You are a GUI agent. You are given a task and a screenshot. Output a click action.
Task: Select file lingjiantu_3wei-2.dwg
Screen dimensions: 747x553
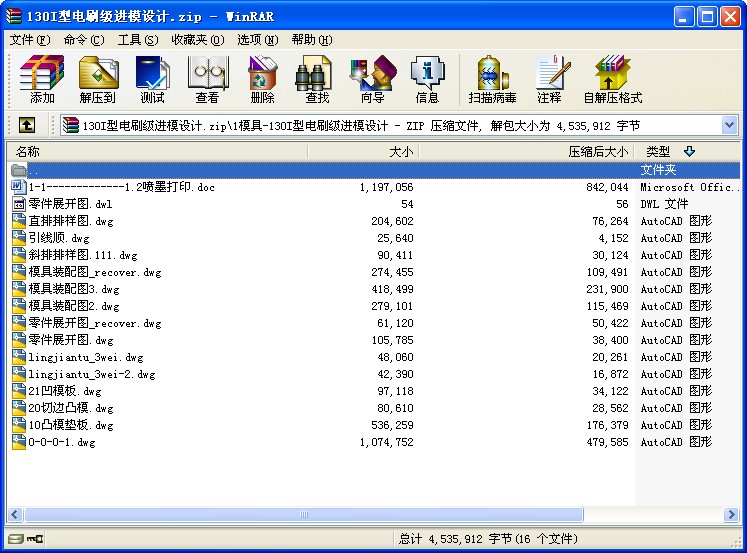tap(92, 374)
